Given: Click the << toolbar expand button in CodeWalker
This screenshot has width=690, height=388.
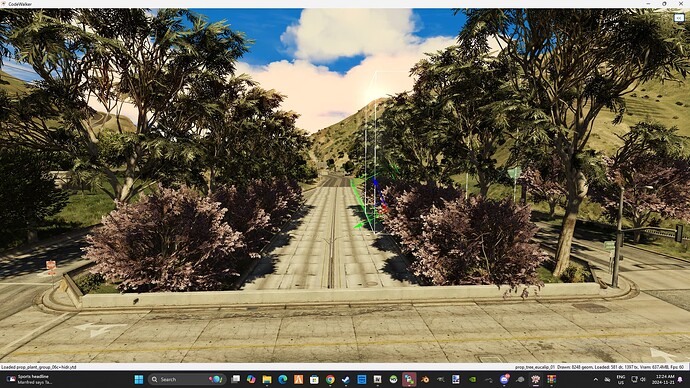Looking at the screenshot, I should pos(679,18).
